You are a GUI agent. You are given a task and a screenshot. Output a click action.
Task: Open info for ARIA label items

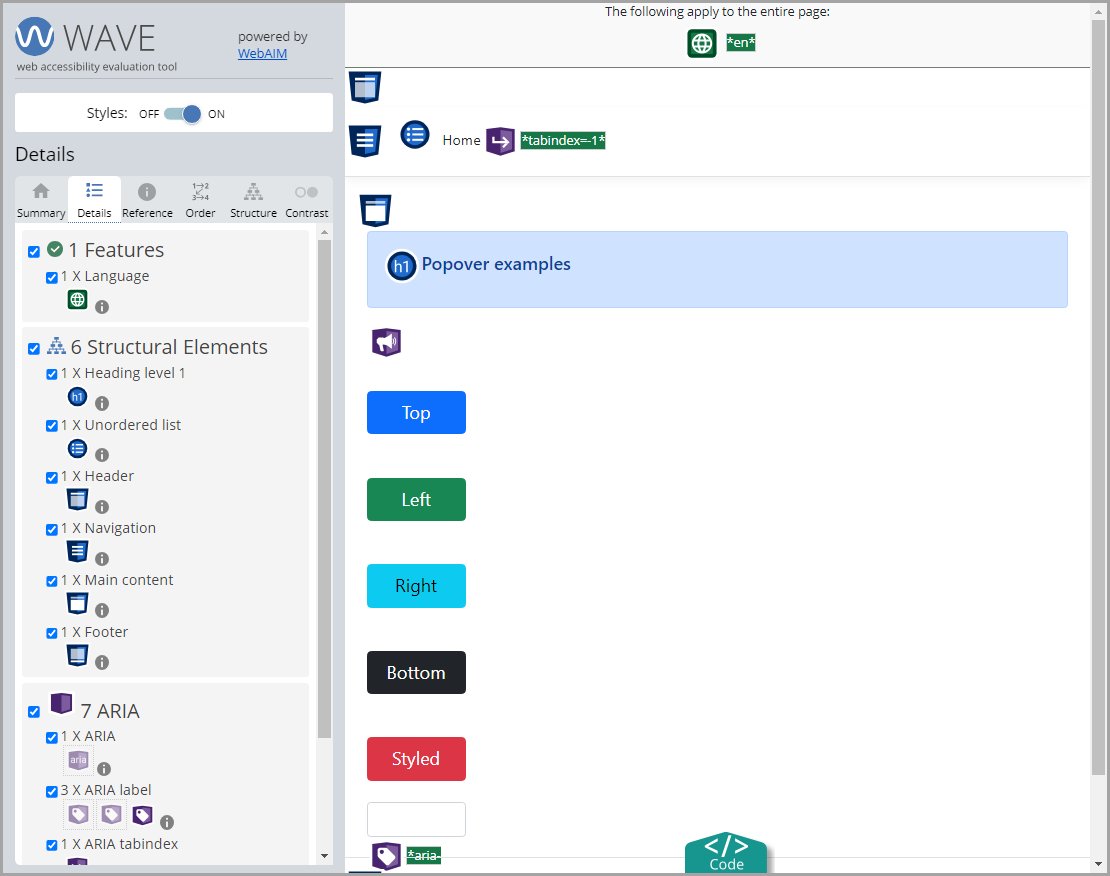(x=167, y=822)
